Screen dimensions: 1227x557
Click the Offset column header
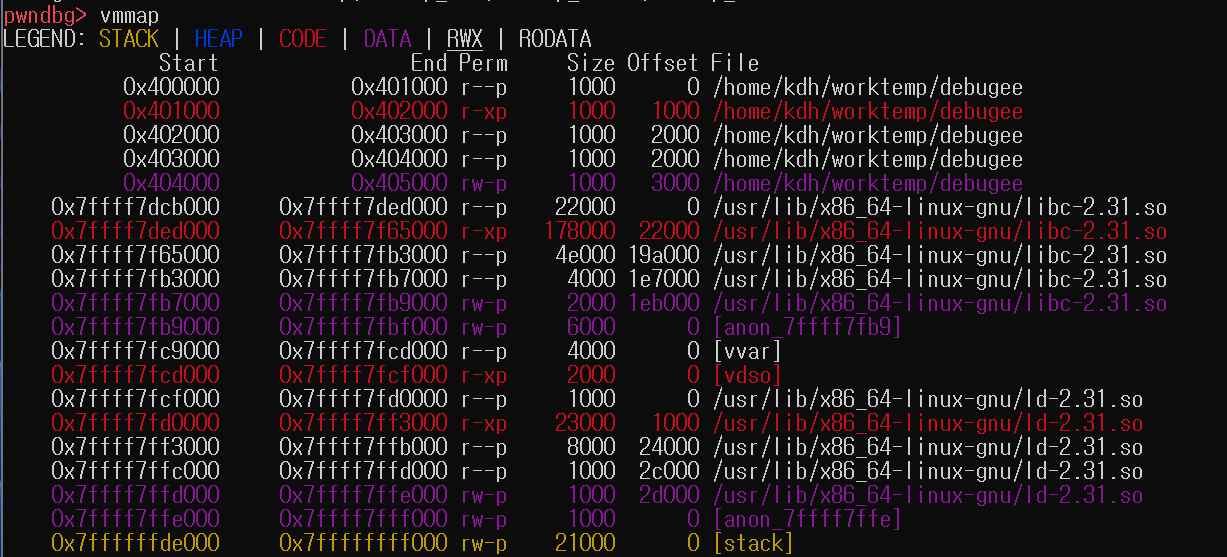663,63
